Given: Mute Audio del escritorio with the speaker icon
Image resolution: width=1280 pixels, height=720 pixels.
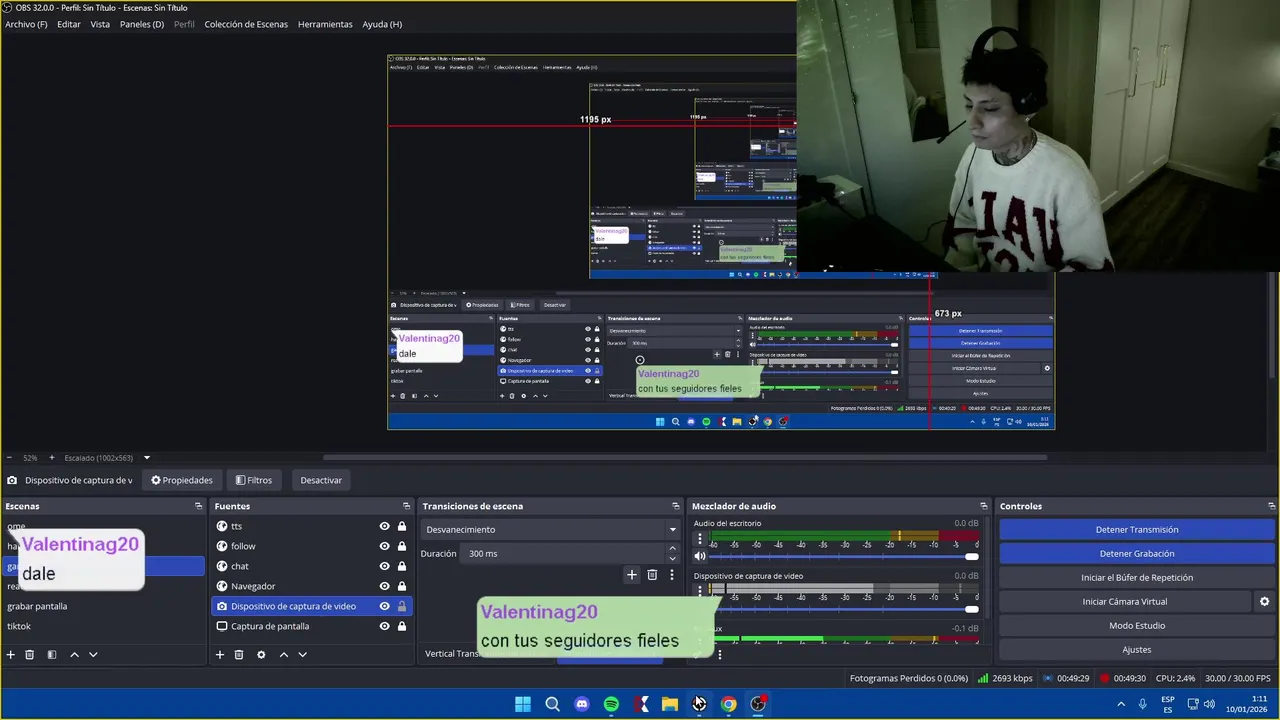Looking at the screenshot, I should click(x=700, y=556).
